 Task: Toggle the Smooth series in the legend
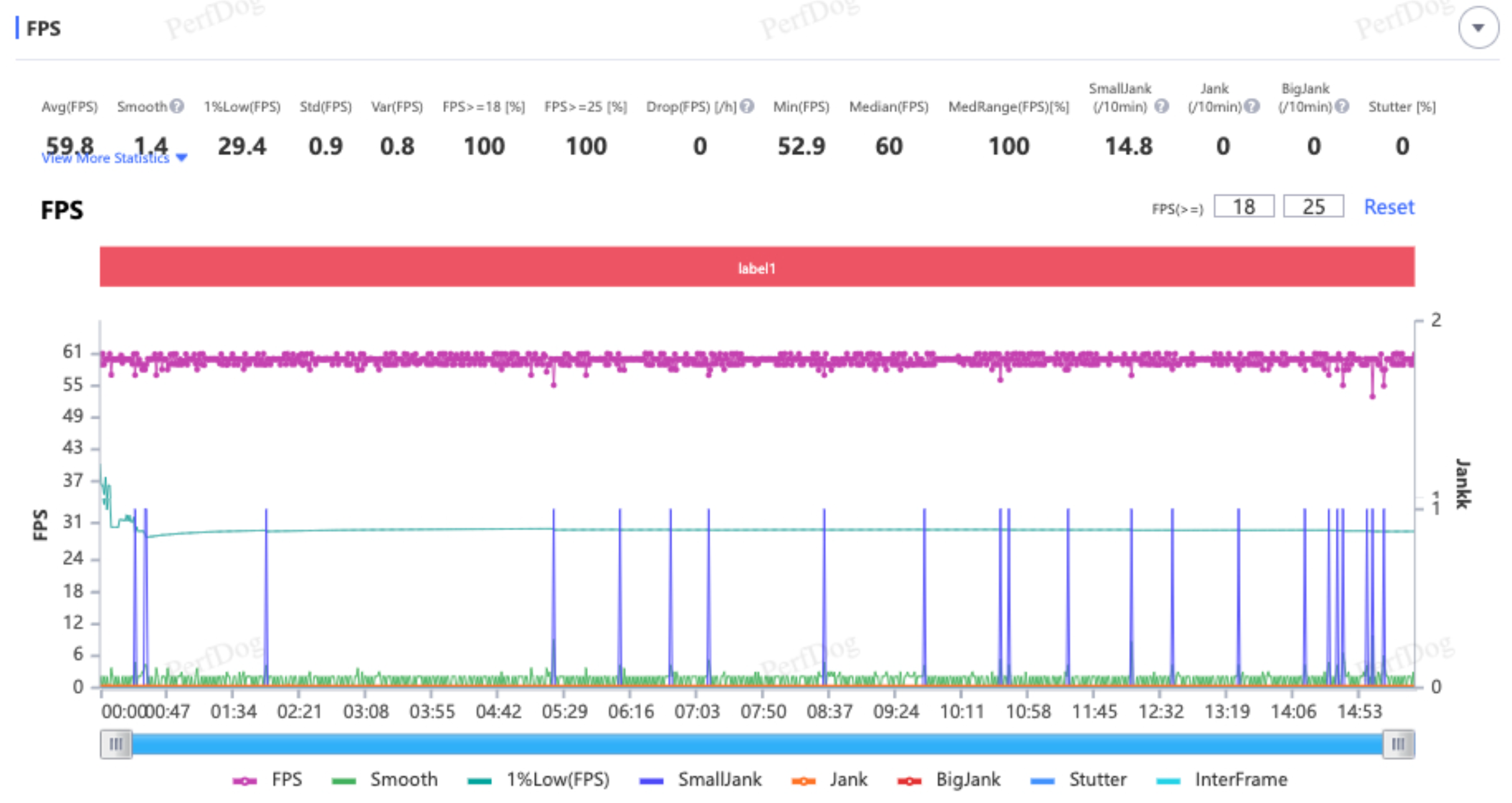pyautogui.click(x=385, y=780)
